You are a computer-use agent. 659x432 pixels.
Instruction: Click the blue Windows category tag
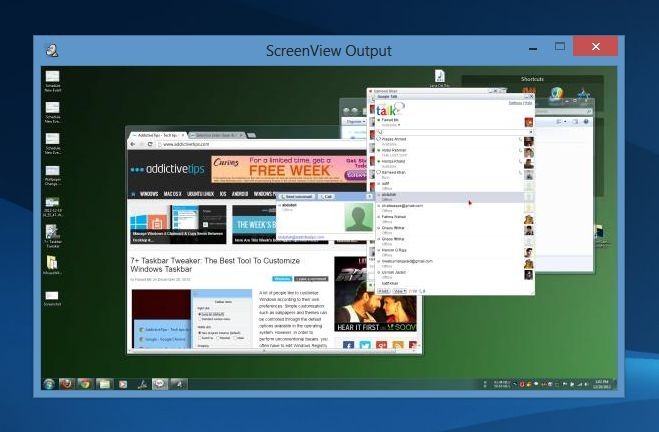[282, 279]
